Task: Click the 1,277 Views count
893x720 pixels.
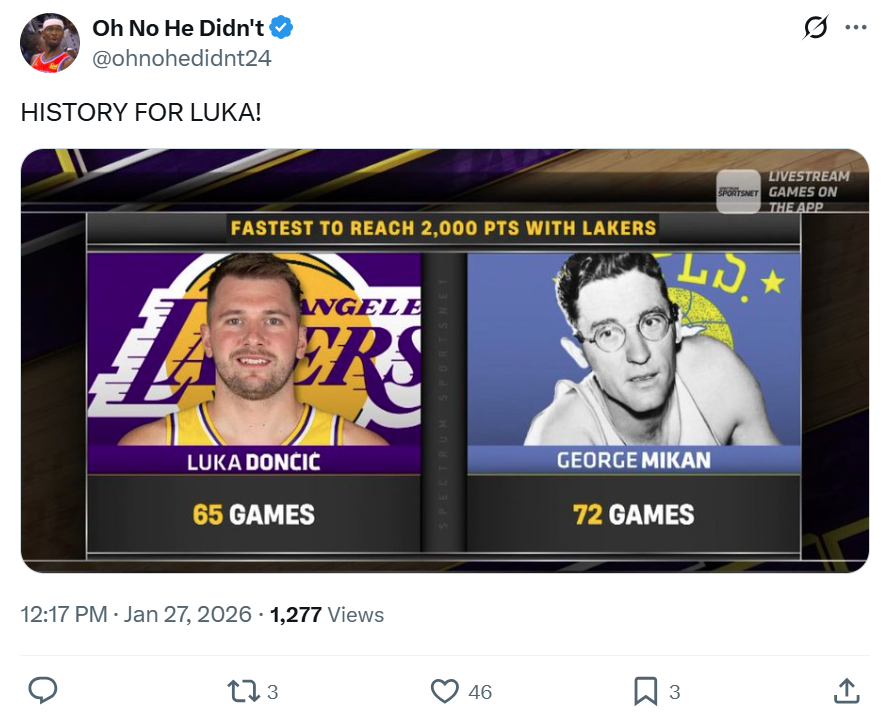Action: [327, 614]
